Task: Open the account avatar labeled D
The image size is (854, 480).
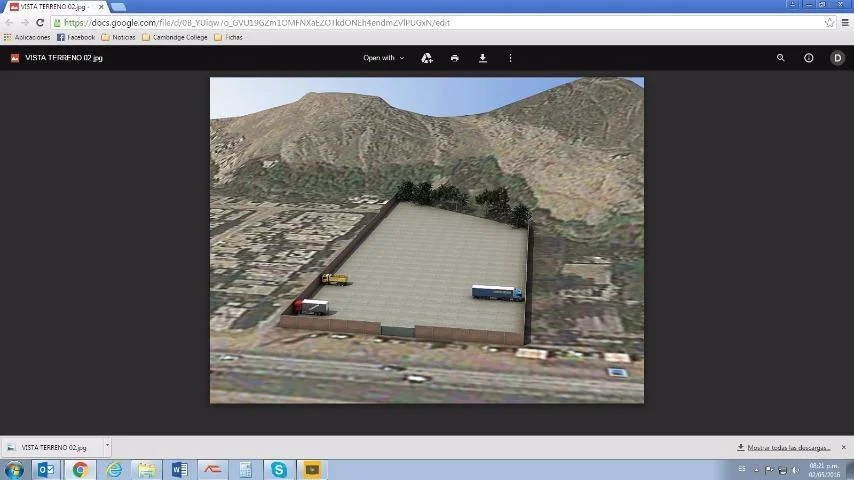Action: click(x=838, y=58)
